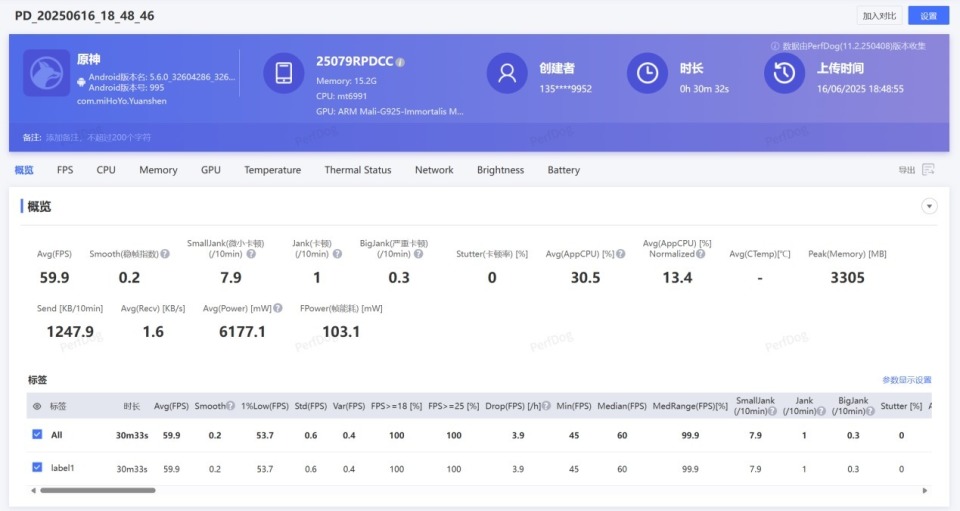Click the scrollbar right arrow
This screenshot has height=511, width=960.
(x=924, y=490)
